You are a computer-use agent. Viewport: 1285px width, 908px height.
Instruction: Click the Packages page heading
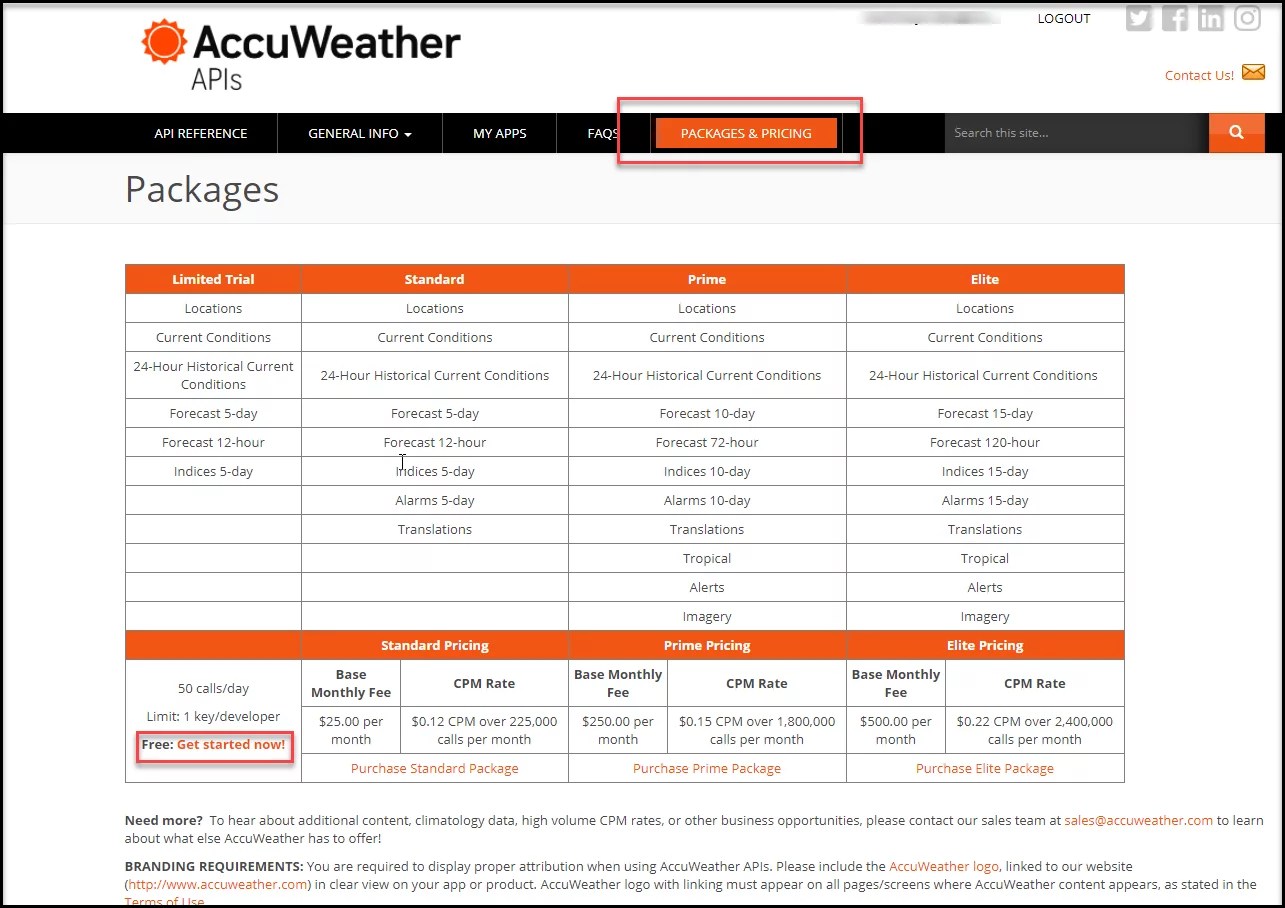pyautogui.click(x=202, y=190)
